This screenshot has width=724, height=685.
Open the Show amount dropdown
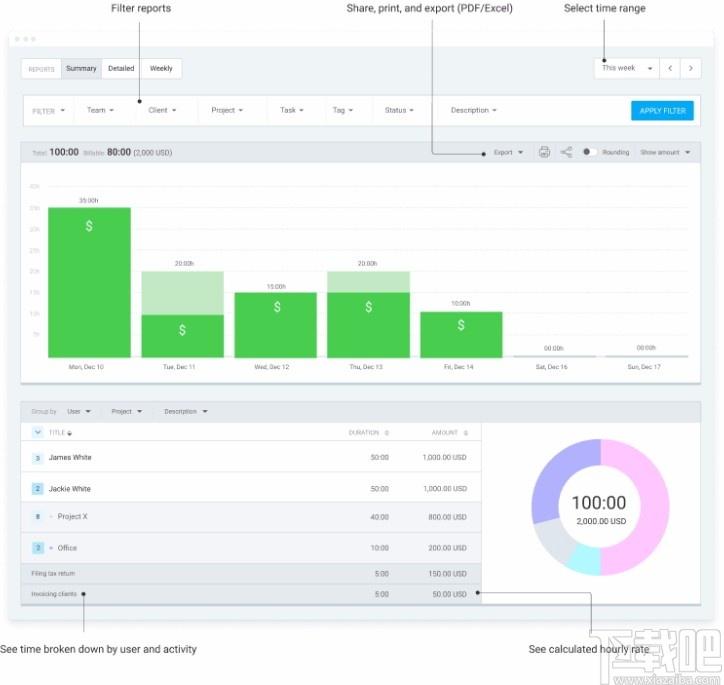(665, 152)
